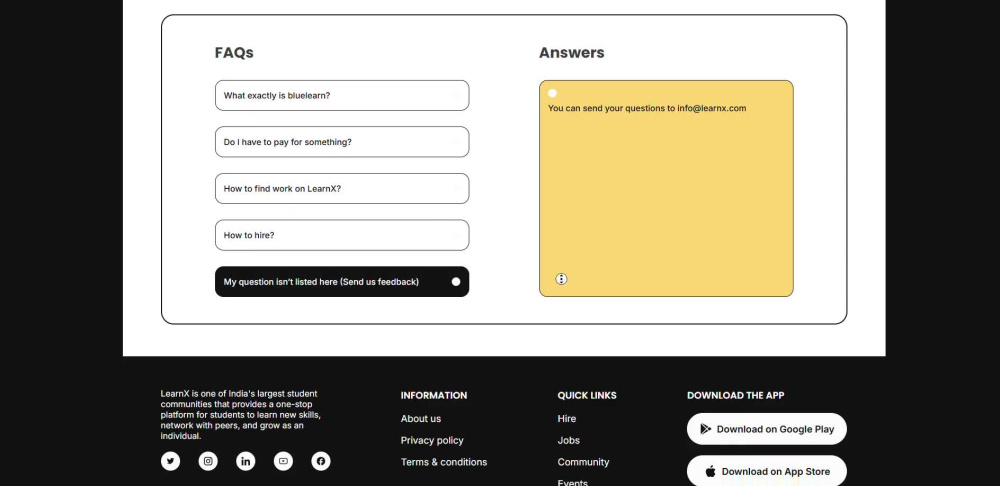The width and height of the screenshot is (1000, 486).
Task: Click the LearnX description paragraph in footer
Action: (241, 415)
